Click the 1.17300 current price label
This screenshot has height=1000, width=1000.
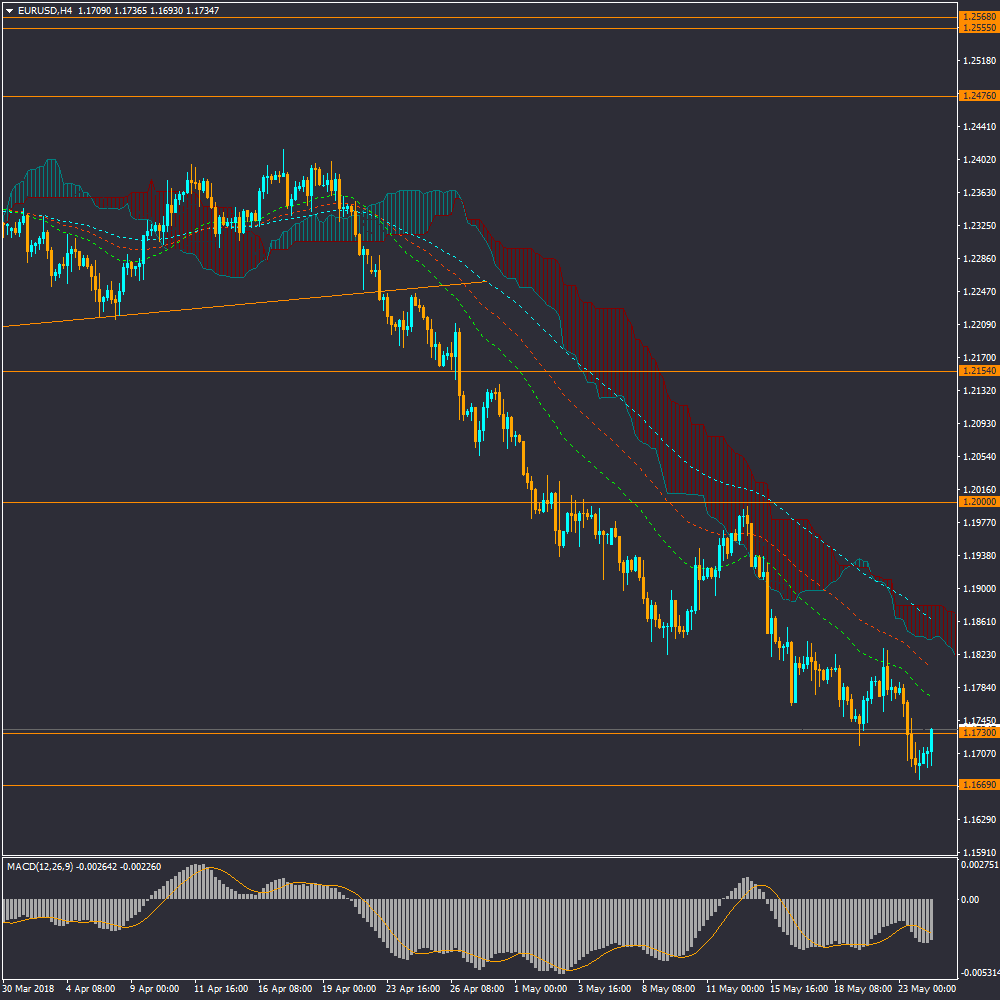tap(978, 733)
